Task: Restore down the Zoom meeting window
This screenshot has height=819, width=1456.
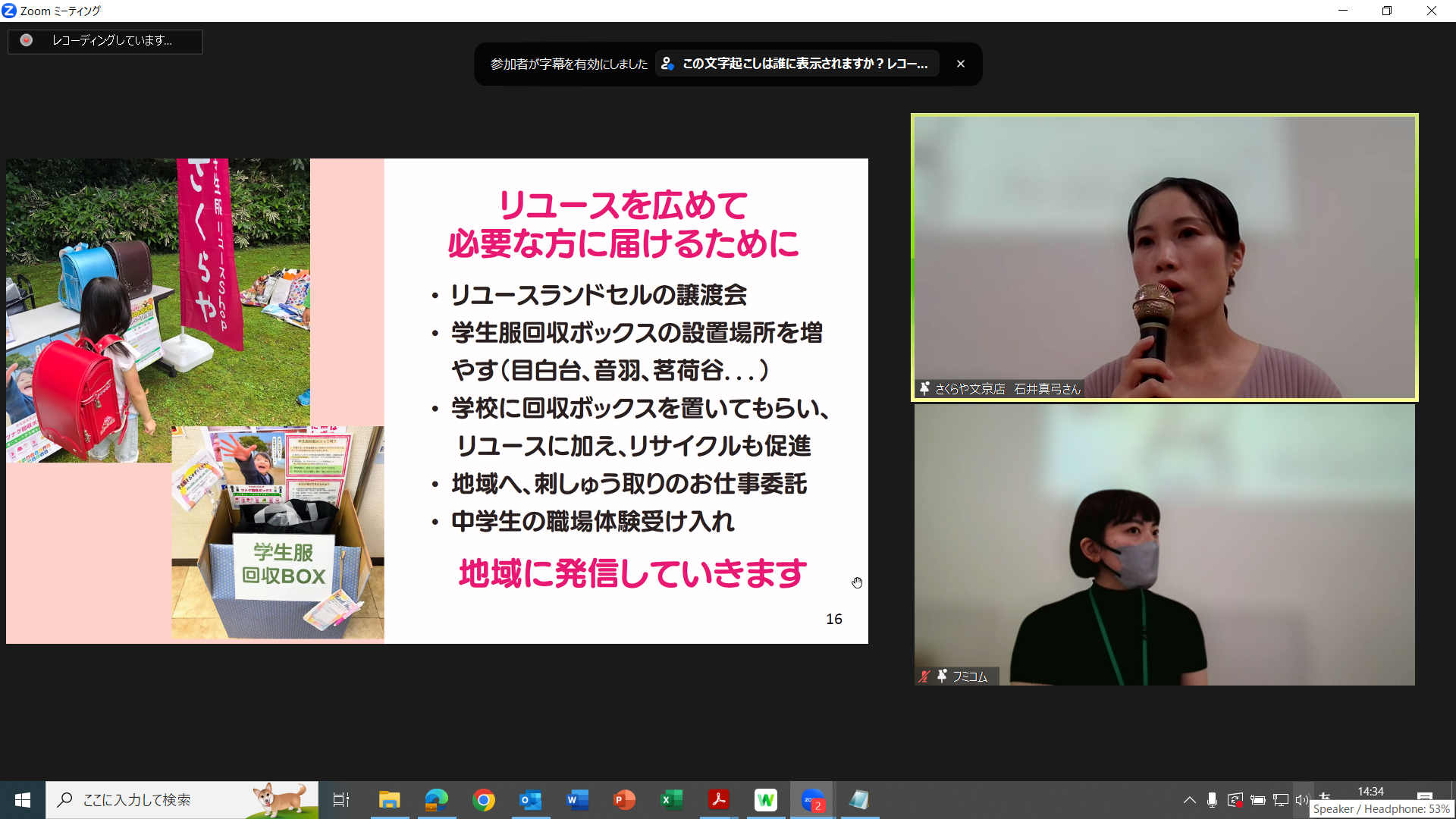Action: tap(1387, 11)
